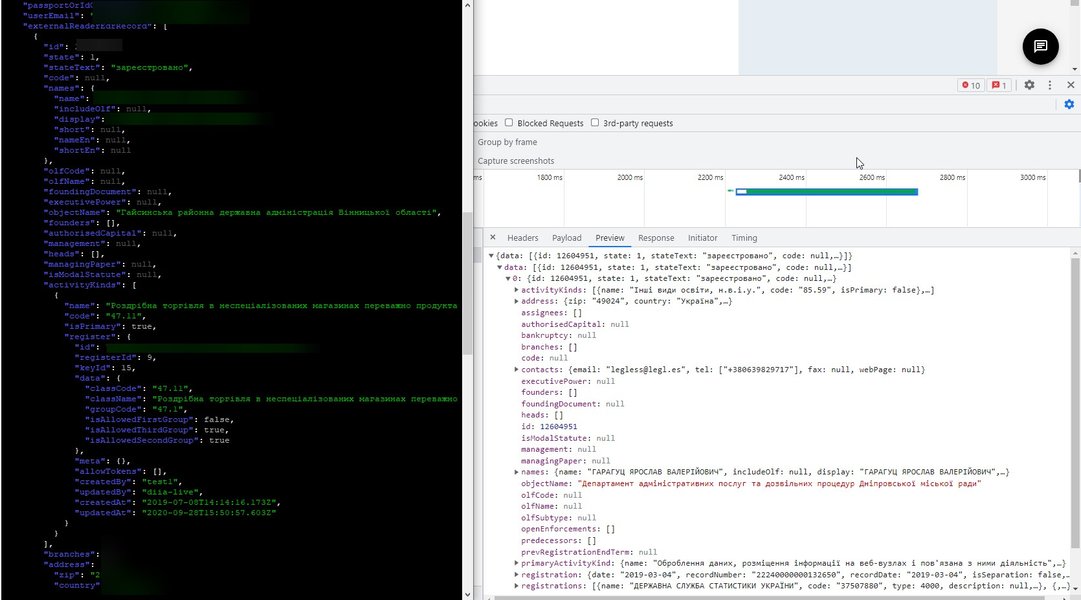Screen dimensions: 1081x600
Task: Open the Response tab
Action: coord(656,238)
